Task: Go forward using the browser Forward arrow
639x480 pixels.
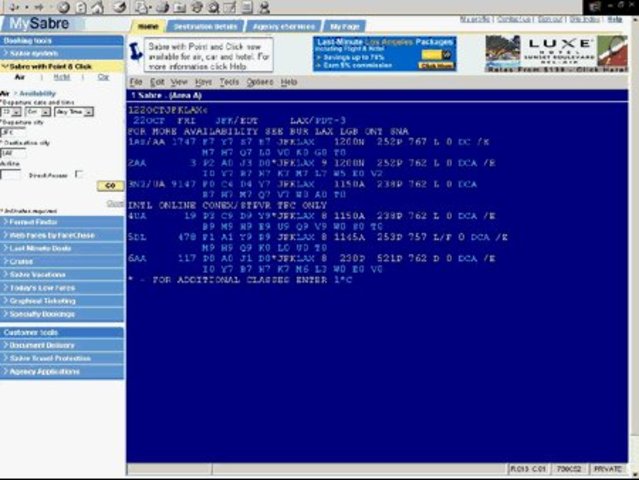Action: [x=39, y=7]
